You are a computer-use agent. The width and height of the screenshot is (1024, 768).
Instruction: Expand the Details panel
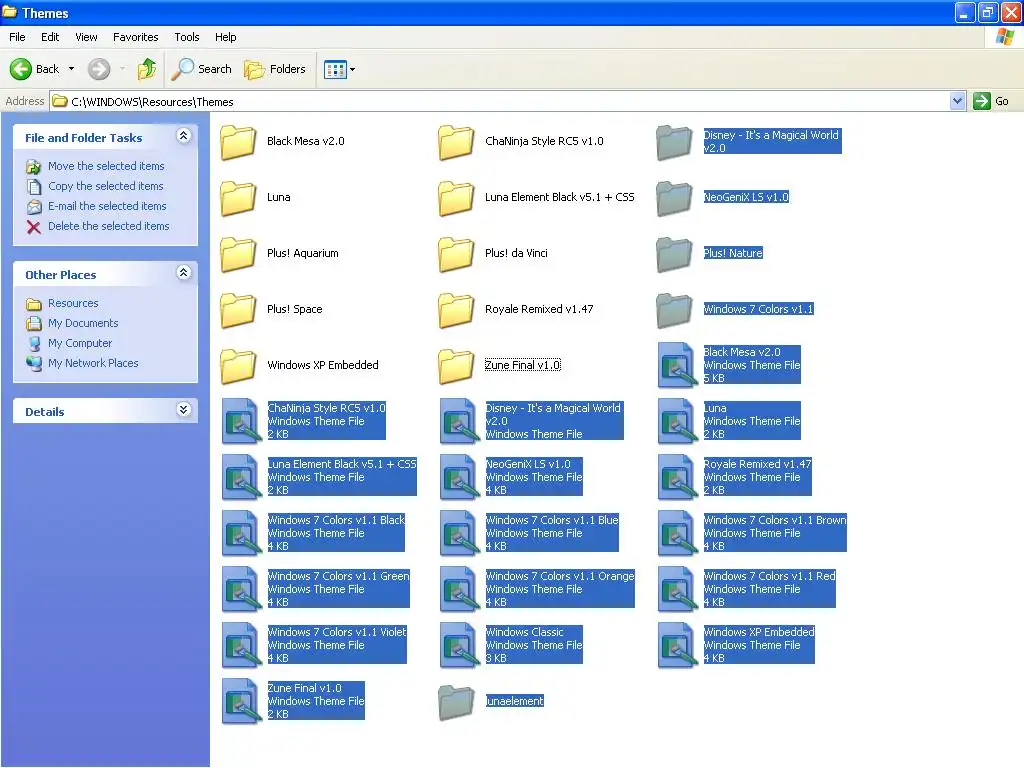click(184, 409)
